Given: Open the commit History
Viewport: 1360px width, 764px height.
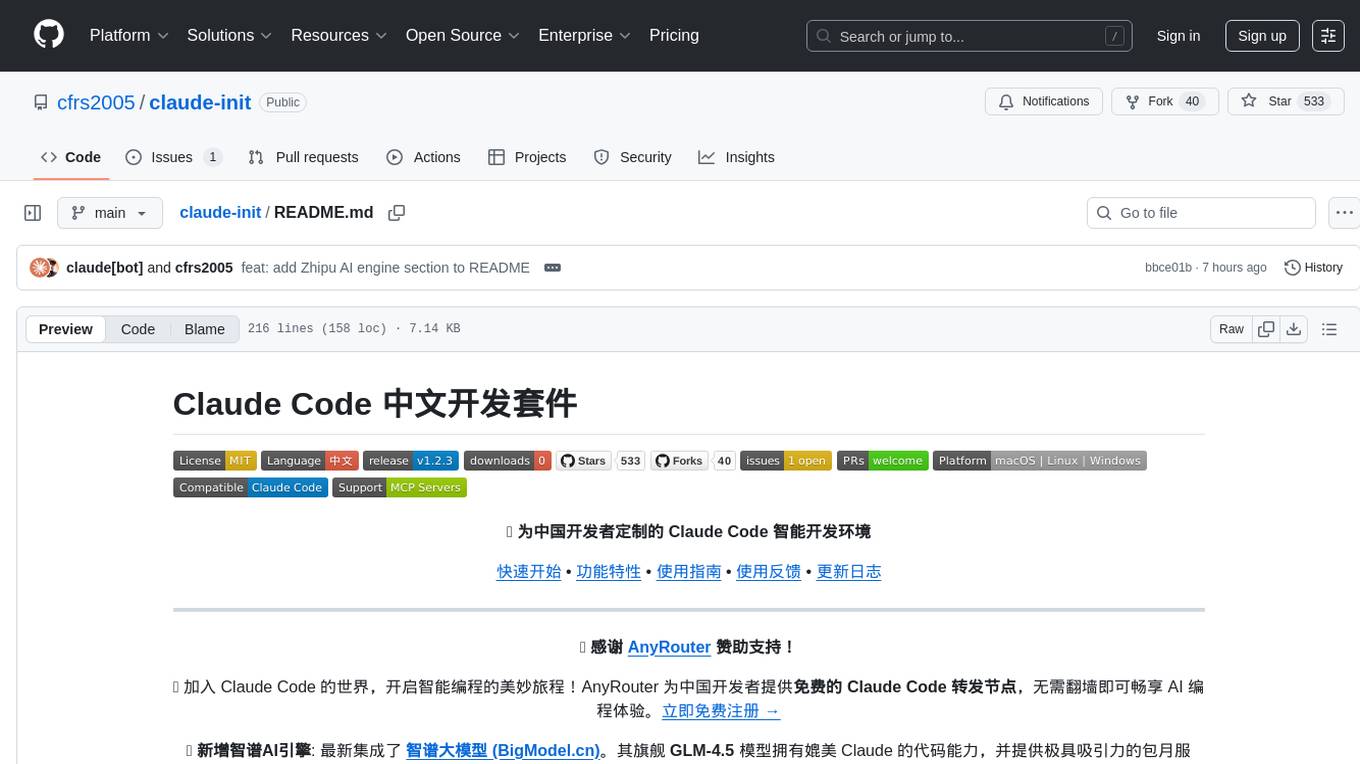Looking at the screenshot, I should [x=1313, y=268].
